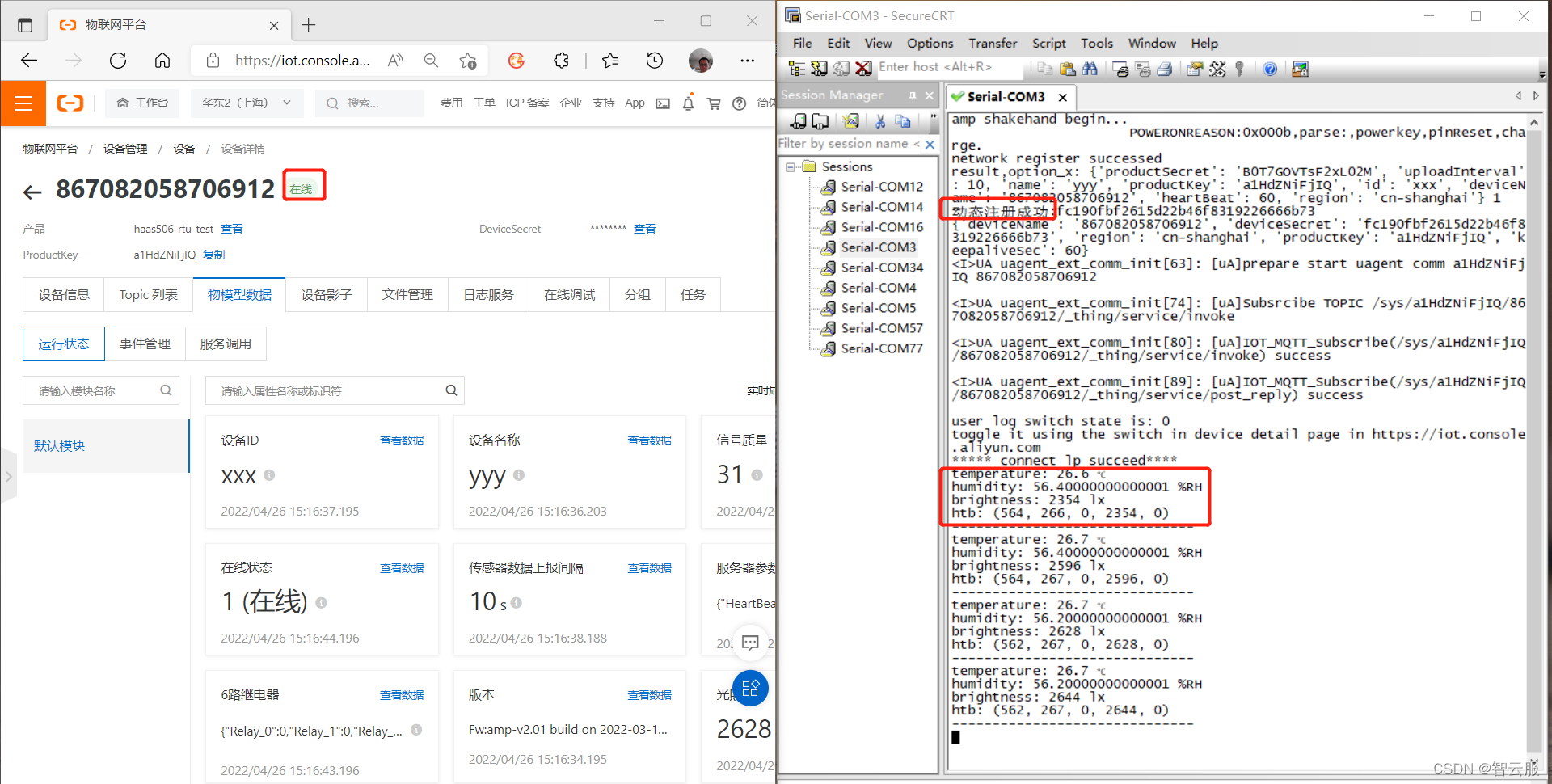
Task: Open the region dropdown 华东2（上海）
Action: (247, 103)
